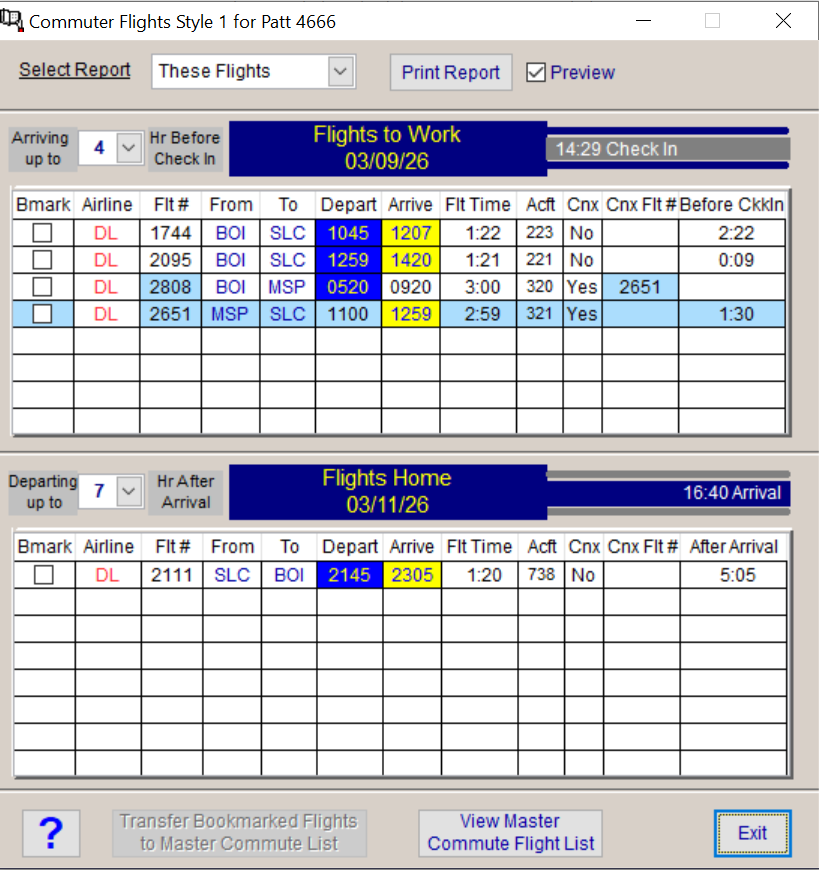819x870 pixels.
Task: Minimize the Commuter Flights window
Action: click(642, 21)
